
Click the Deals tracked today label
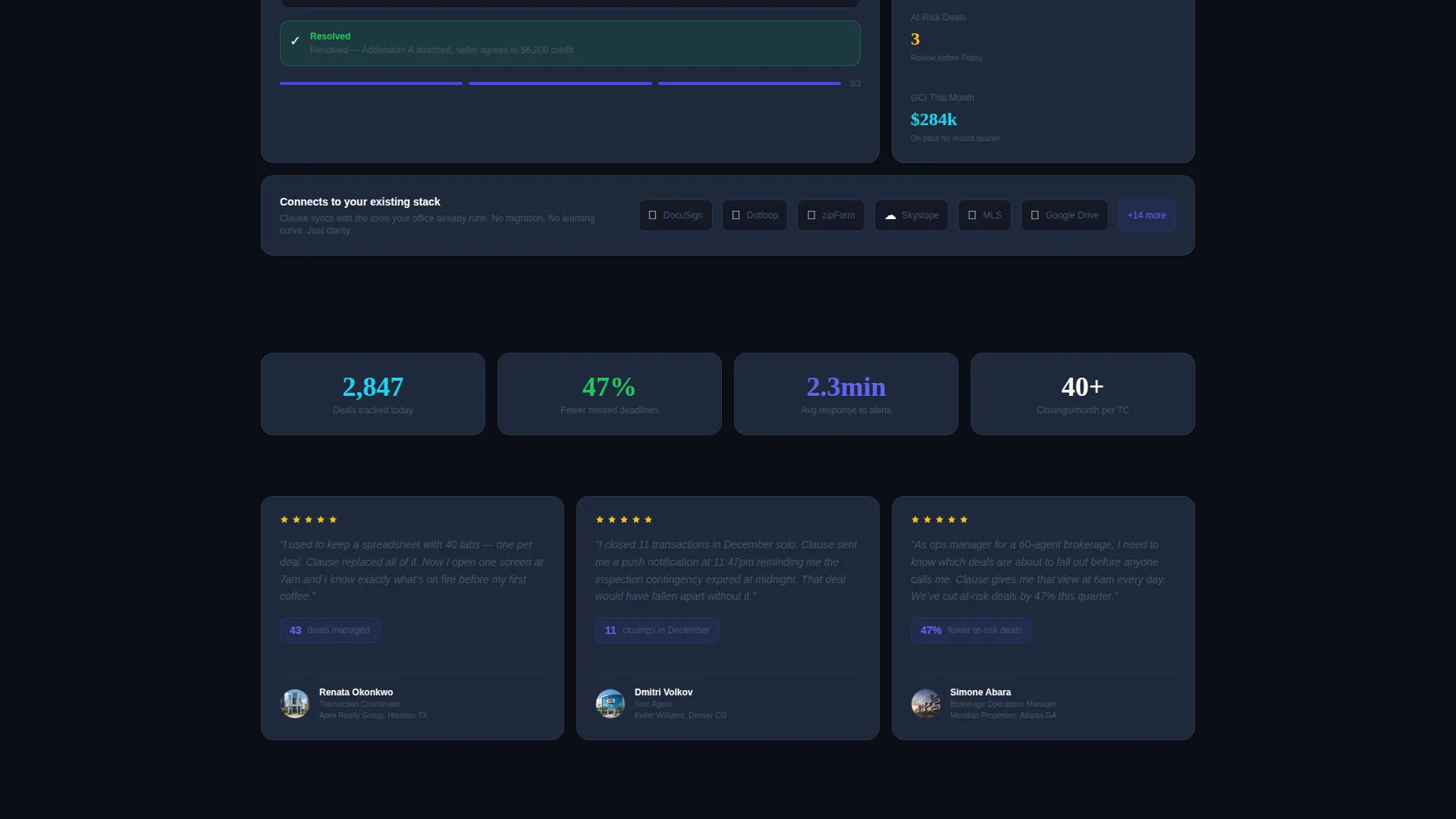373,410
